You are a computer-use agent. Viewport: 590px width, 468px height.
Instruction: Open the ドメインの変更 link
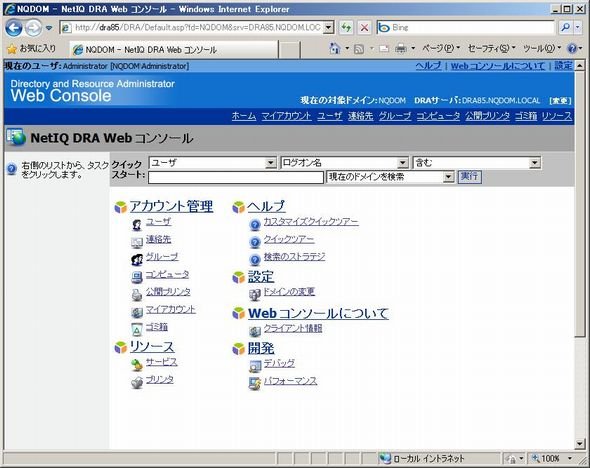coord(289,292)
